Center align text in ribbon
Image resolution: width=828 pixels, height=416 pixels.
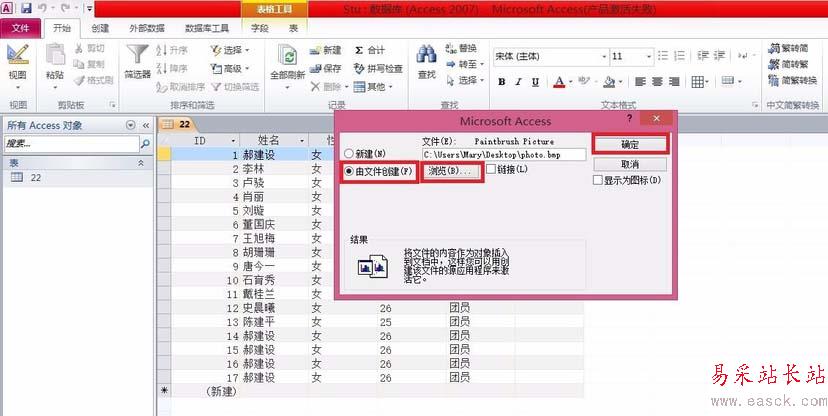coord(657,82)
